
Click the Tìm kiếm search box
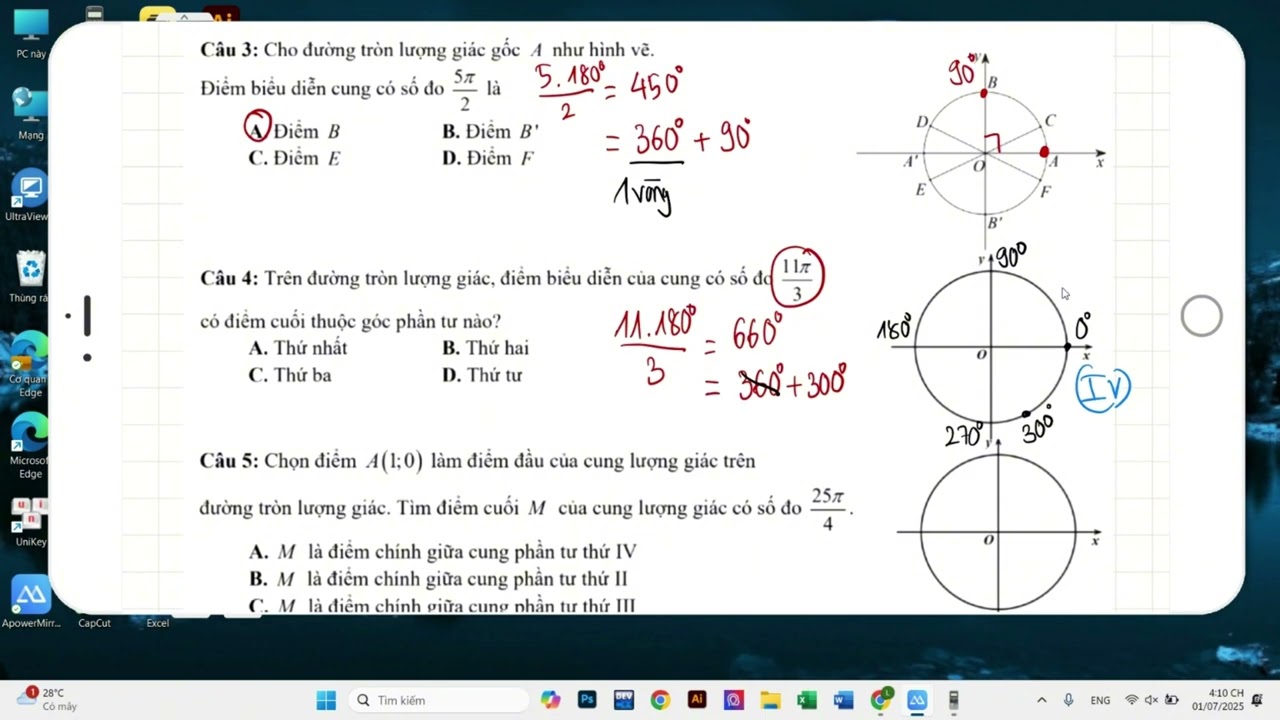click(437, 700)
